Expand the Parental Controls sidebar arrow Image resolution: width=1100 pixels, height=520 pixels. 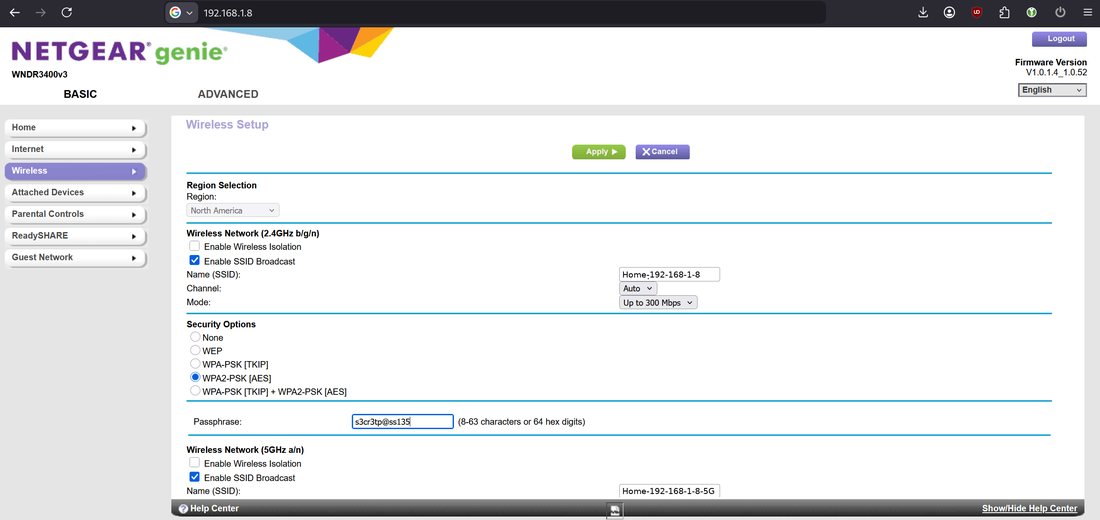pos(133,215)
